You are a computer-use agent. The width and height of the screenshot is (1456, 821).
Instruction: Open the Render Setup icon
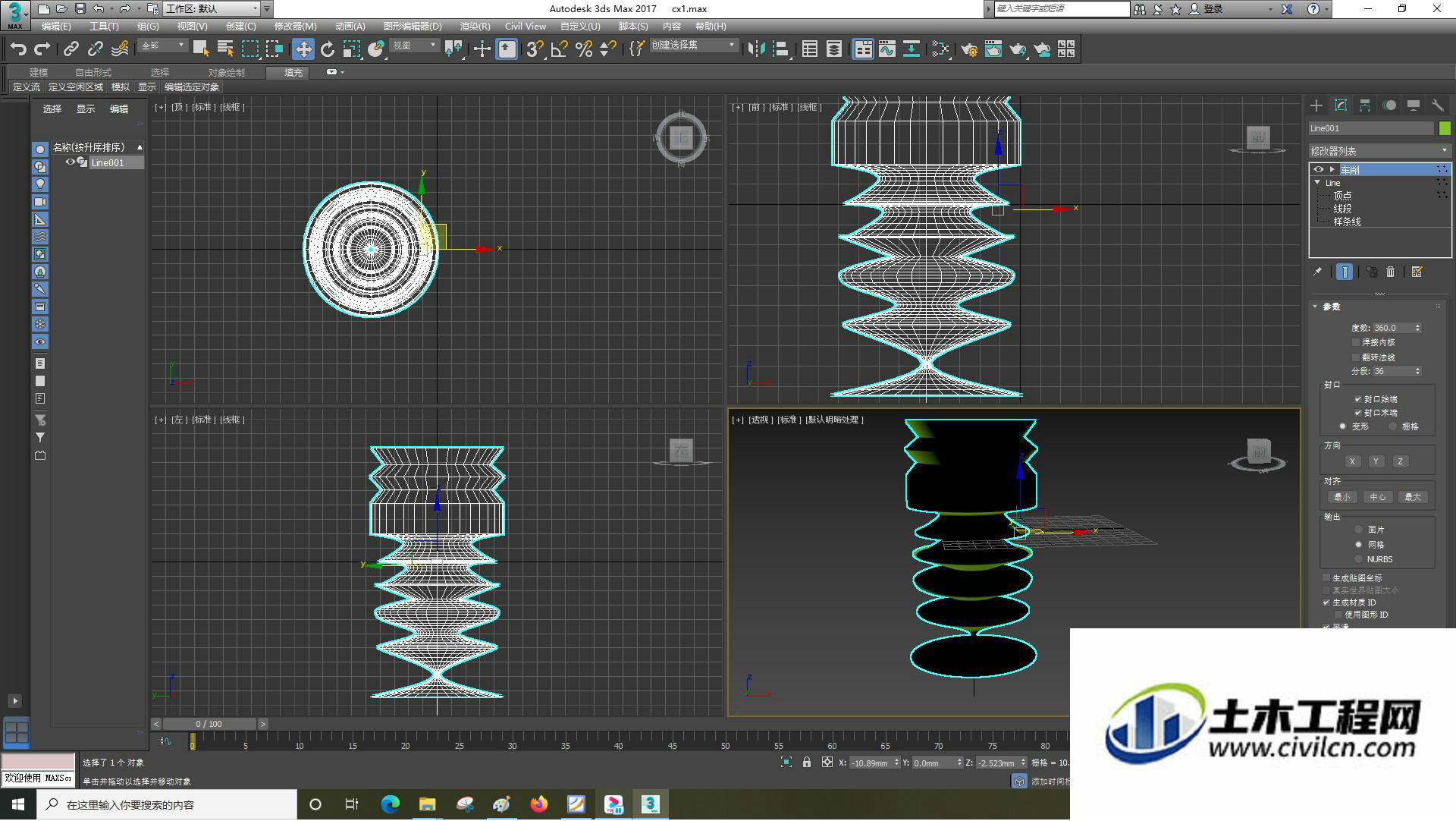[969, 49]
